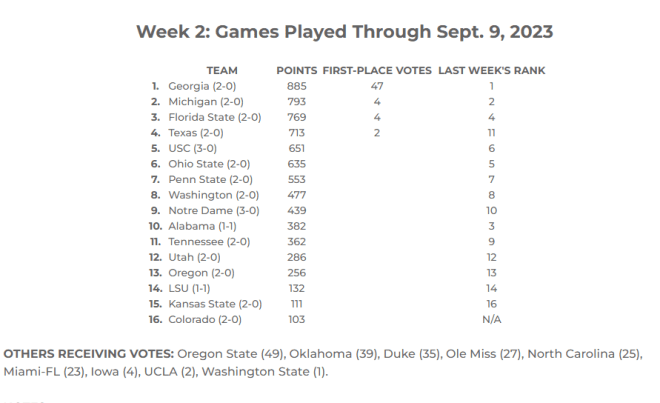The image size is (660, 403).
Task: Click Michigan (2-0) team name
Action: [206, 101]
